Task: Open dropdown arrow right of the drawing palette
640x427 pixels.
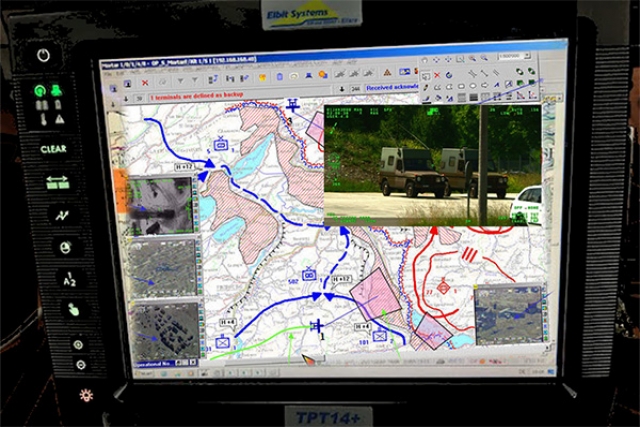Action: click(x=559, y=98)
